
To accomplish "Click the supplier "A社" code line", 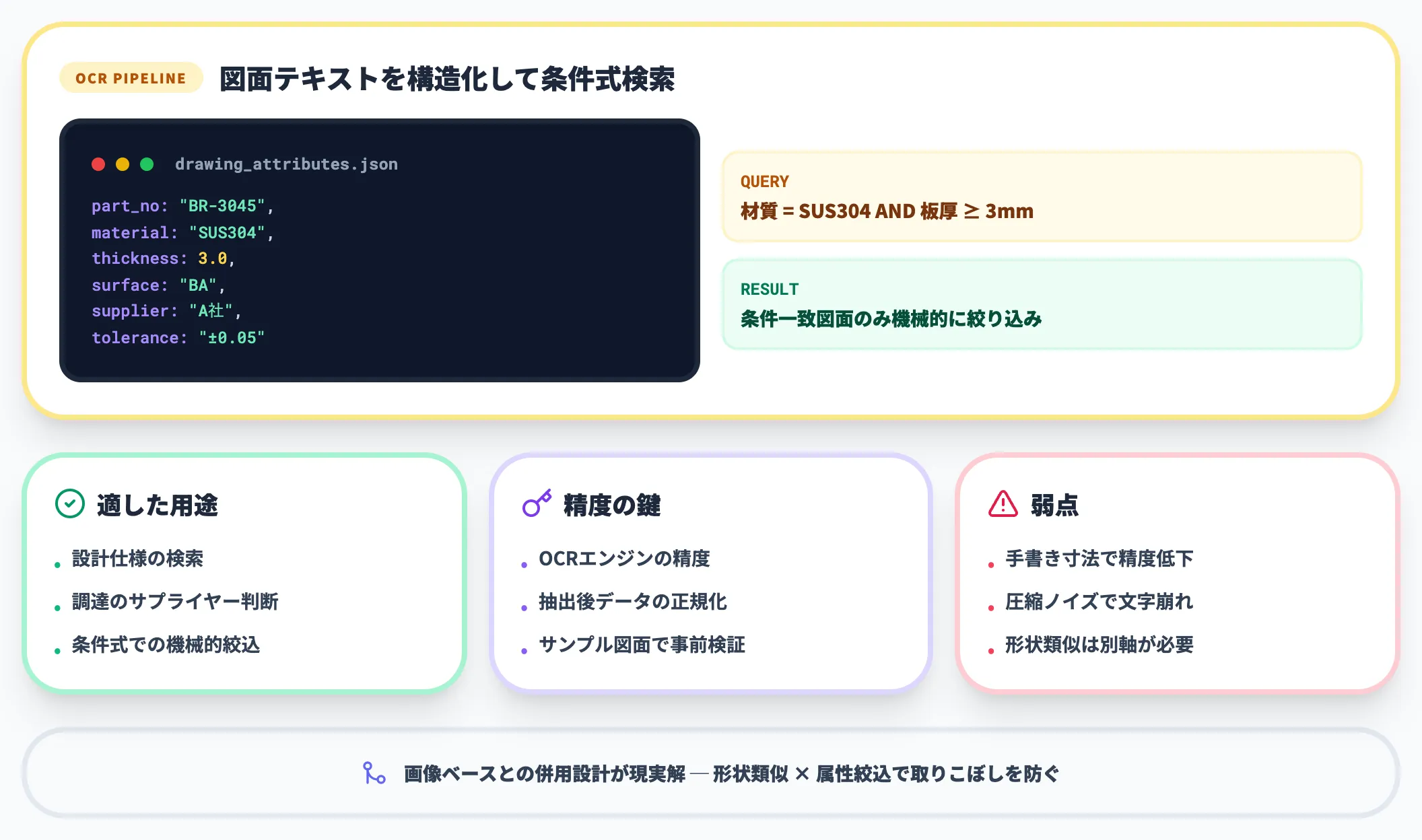I will click(x=166, y=311).
